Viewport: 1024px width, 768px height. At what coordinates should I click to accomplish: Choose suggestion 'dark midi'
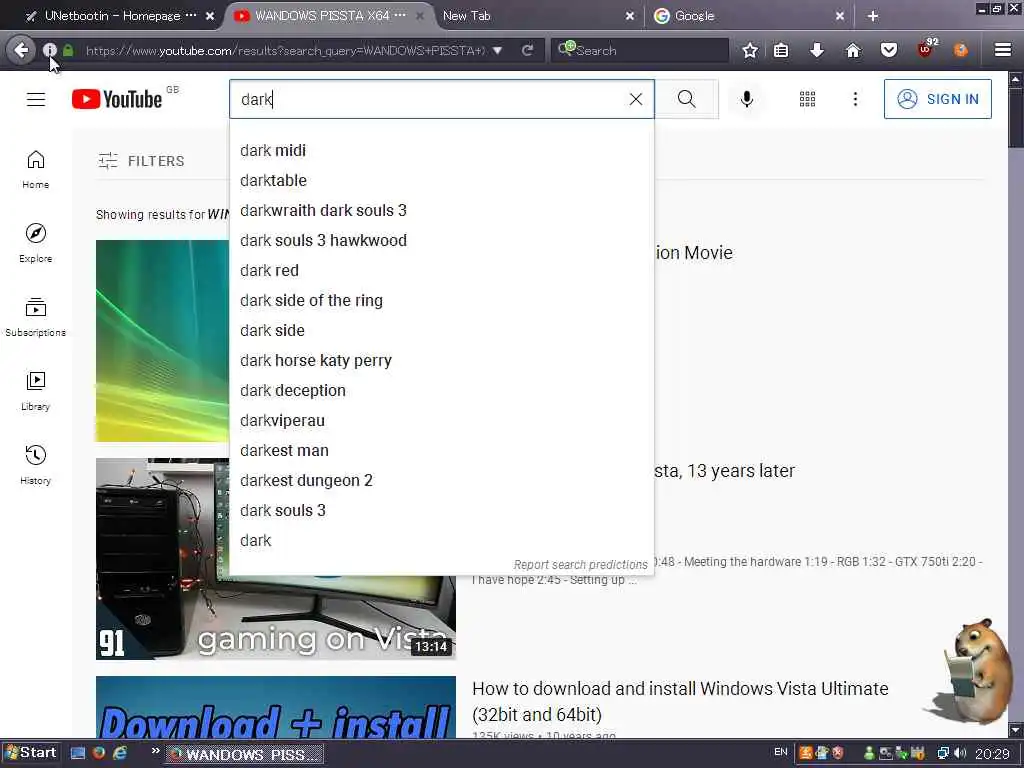click(x=441, y=151)
